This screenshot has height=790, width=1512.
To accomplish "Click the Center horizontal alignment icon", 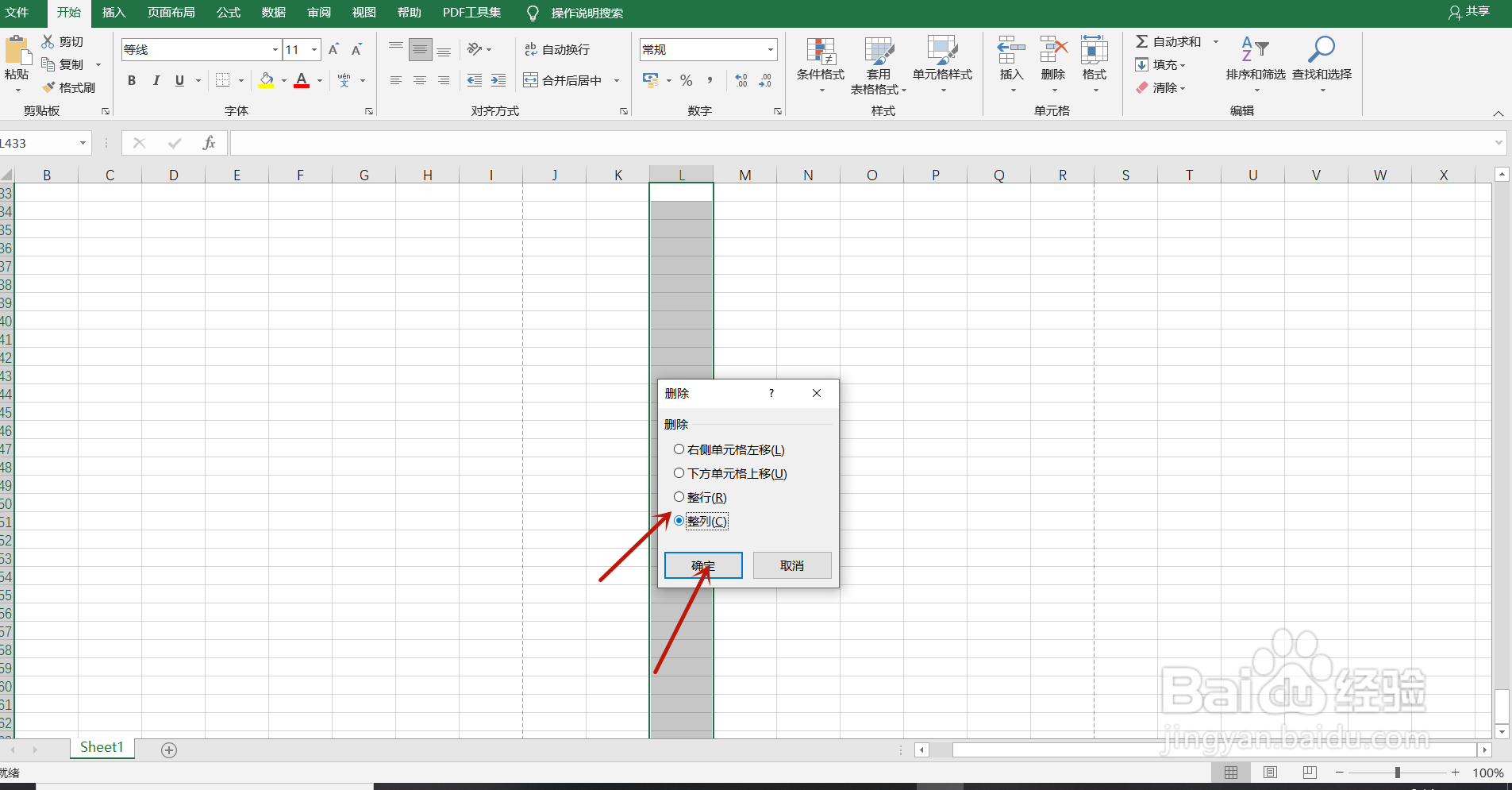I will pos(420,80).
